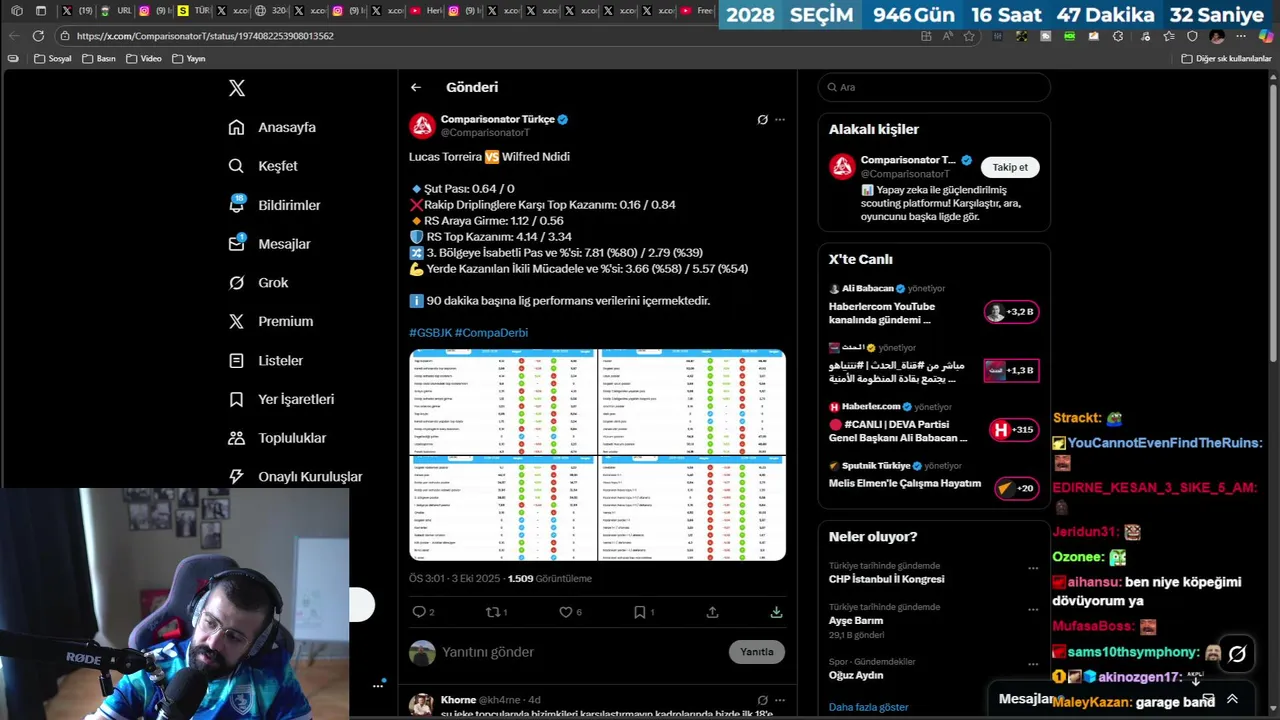Join Ali Babacan live with +3,2 B

[1011, 312]
